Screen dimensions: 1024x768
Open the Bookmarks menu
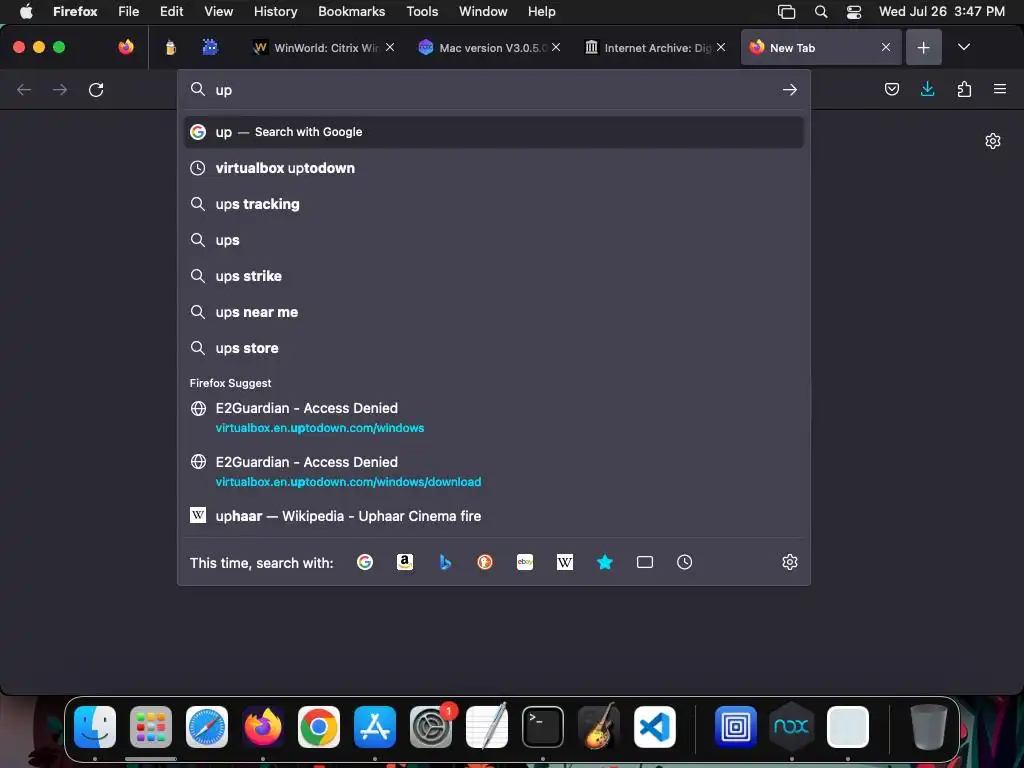351,11
